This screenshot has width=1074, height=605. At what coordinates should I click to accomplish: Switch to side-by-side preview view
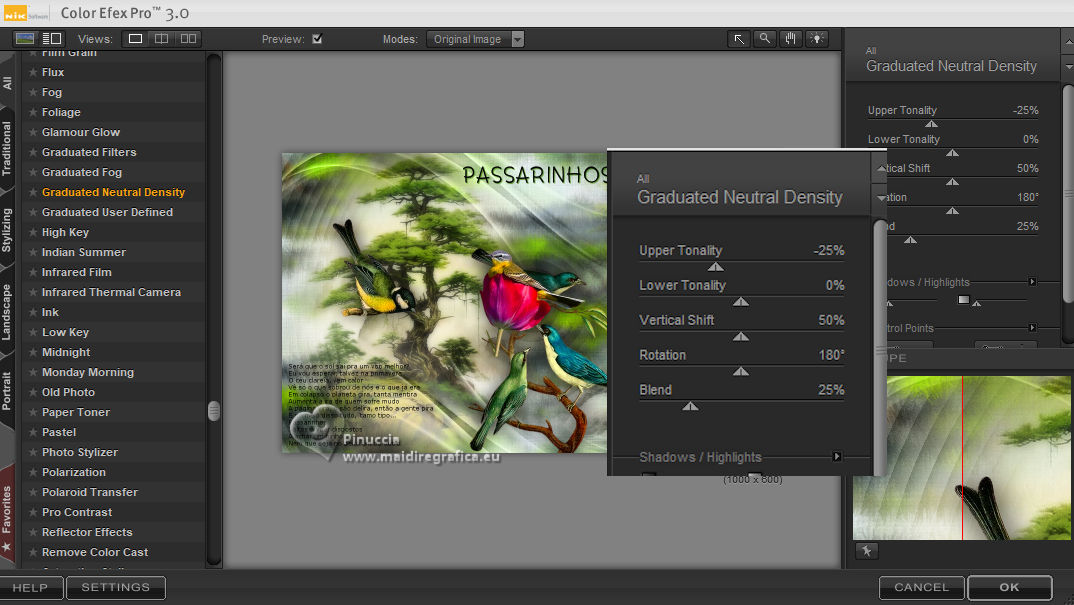pos(187,39)
